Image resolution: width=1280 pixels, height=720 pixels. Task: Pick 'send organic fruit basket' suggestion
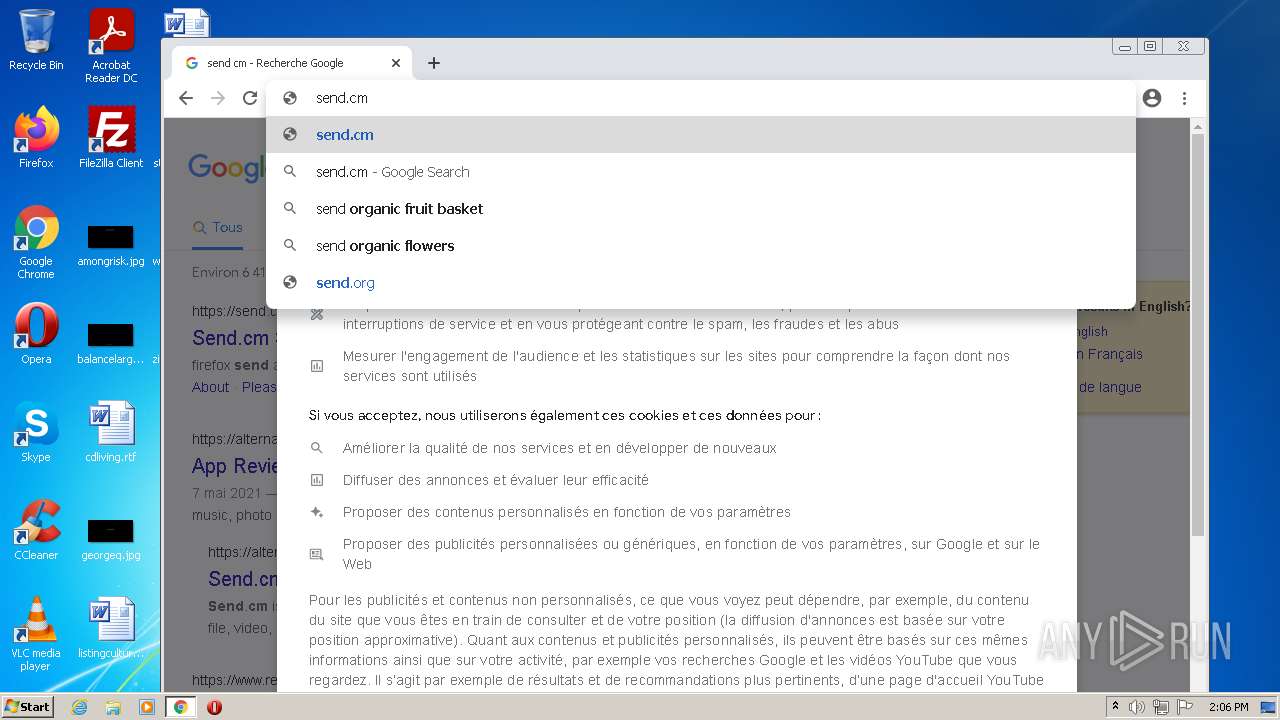click(700, 209)
